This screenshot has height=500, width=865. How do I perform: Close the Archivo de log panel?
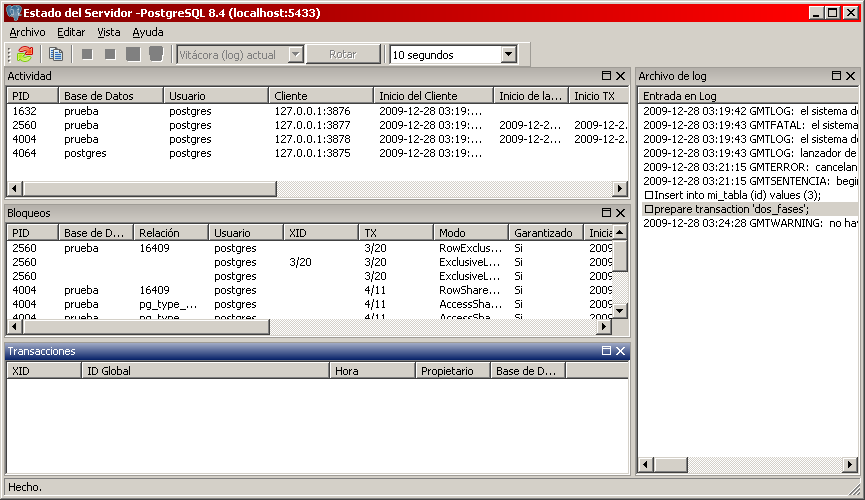pos(851,76)
